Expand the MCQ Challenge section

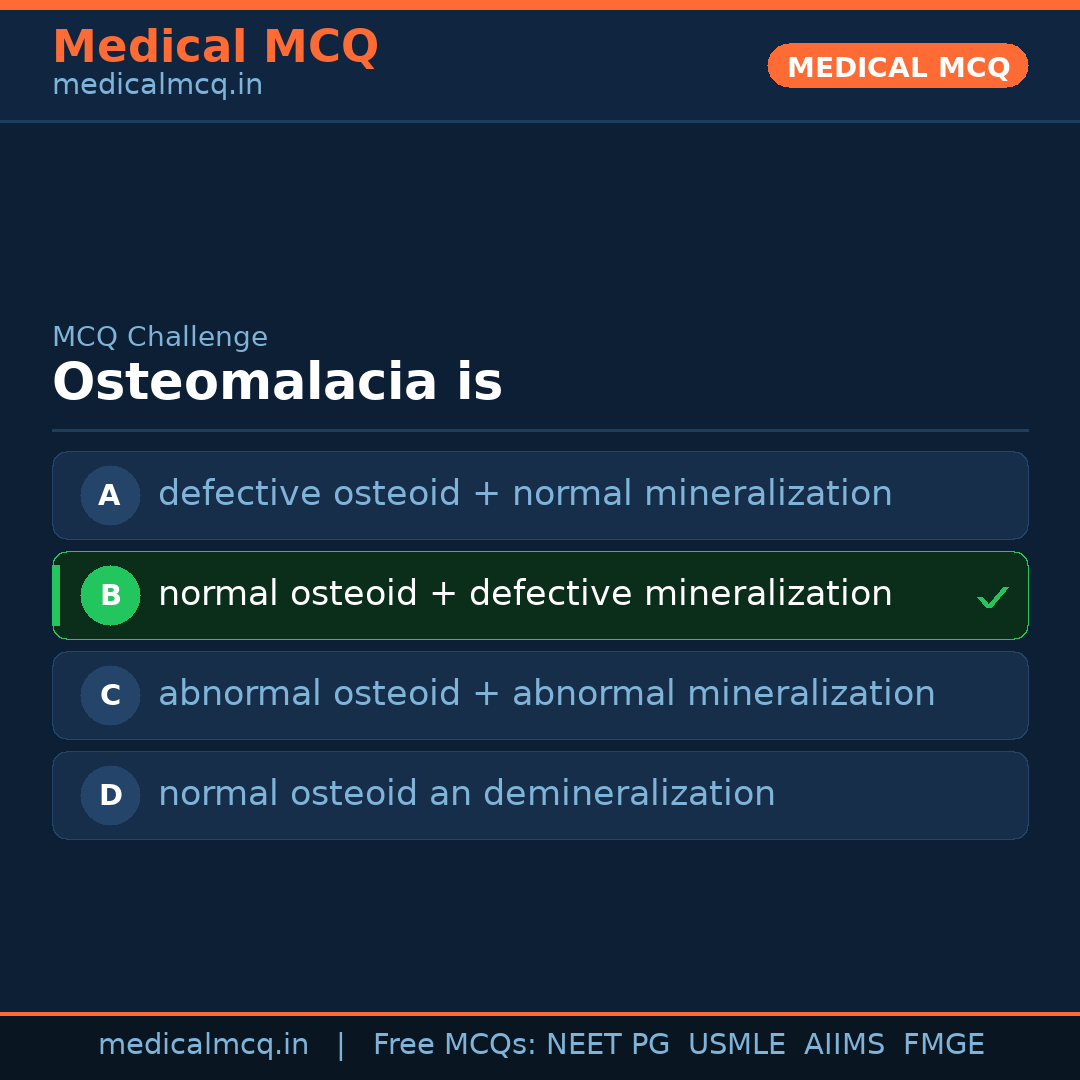pos(160,337)
